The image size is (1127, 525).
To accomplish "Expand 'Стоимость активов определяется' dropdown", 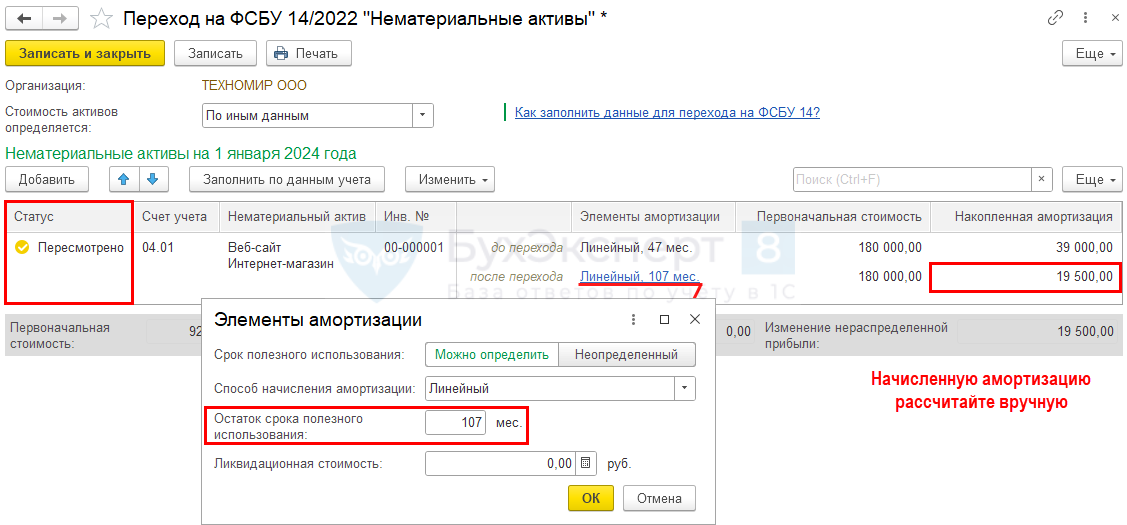I will coord(423,116).
